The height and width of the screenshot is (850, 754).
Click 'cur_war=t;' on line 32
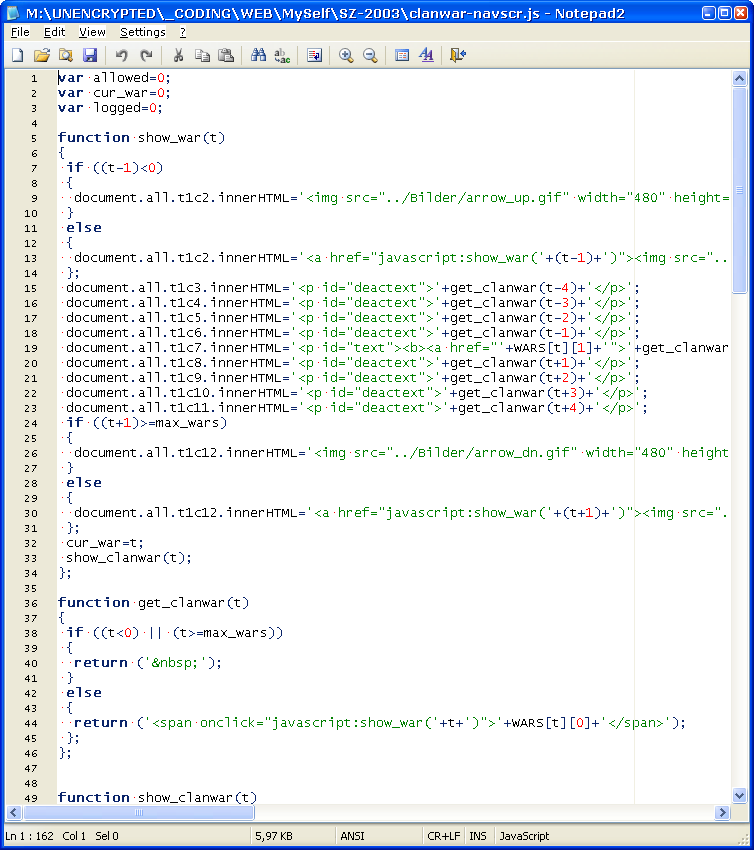coord(105,543)
